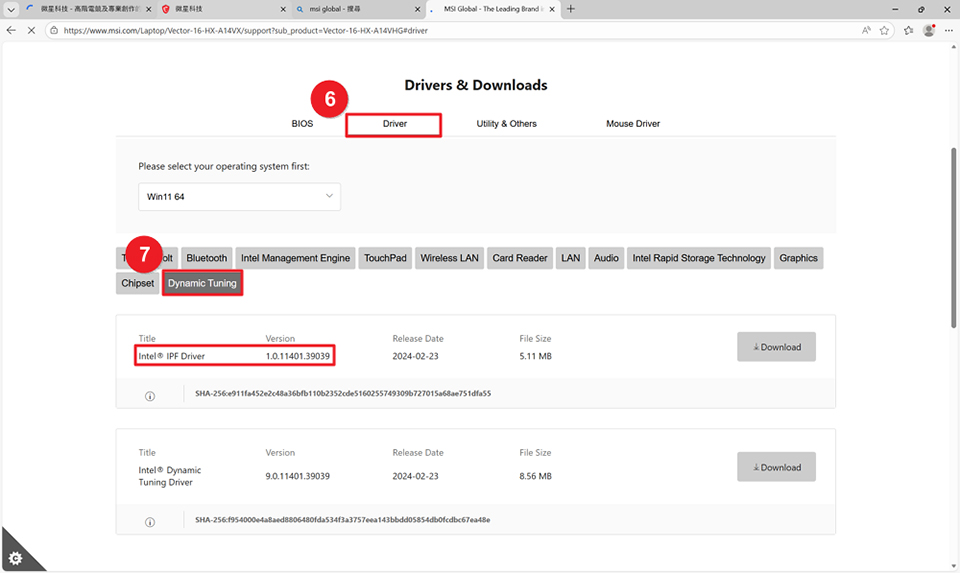Filter drivers by Bluetooth category
Viewport: 960px width, 573px height.
pyautogui.click(x=206, y=258)
